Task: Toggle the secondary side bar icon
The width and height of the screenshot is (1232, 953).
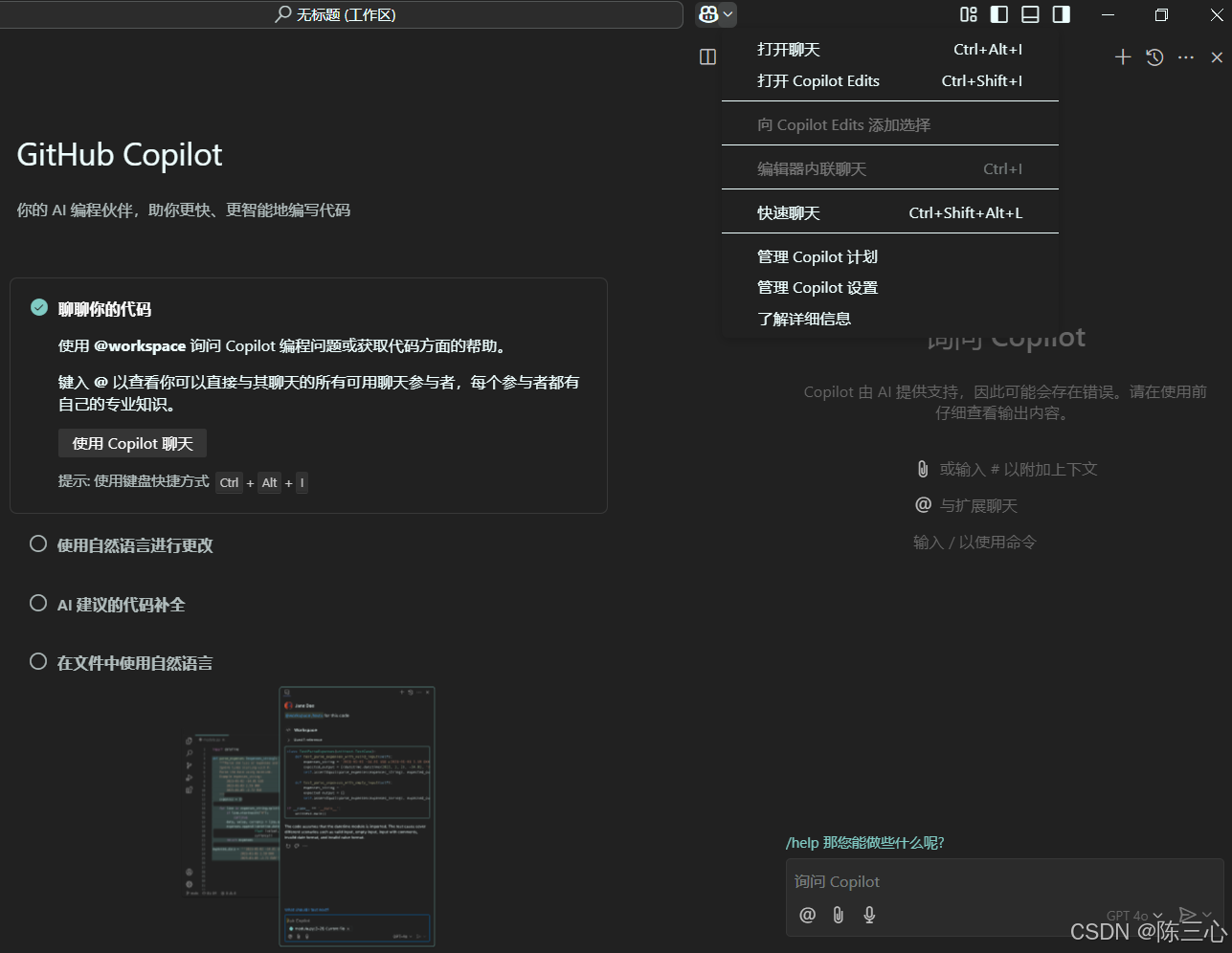Action: pos(1061,14)
